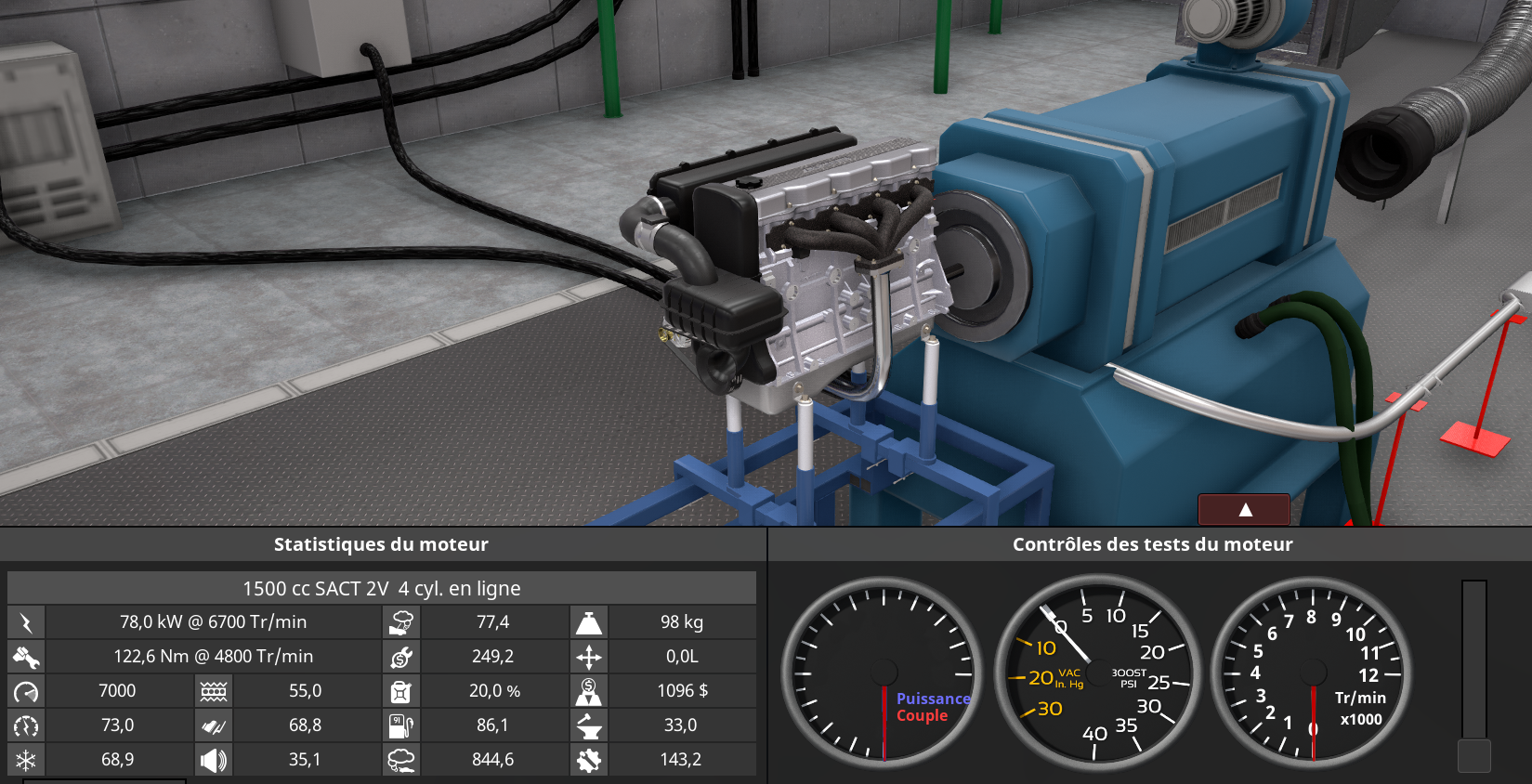The width and height of the screenshot is (1532, 784).
Task: Click the snowflake icon beside 68,9
Action: [x=26, y=760]
